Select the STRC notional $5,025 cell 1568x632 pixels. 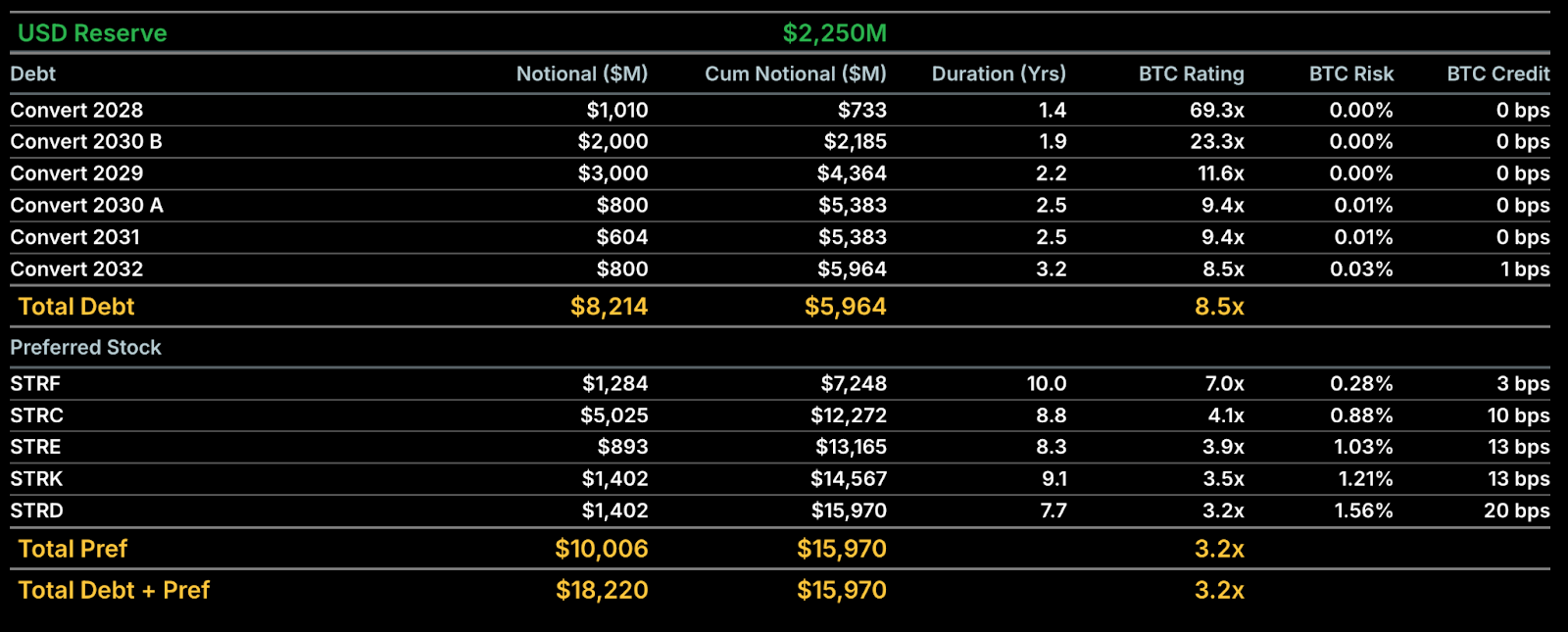(x=614, y=415)
